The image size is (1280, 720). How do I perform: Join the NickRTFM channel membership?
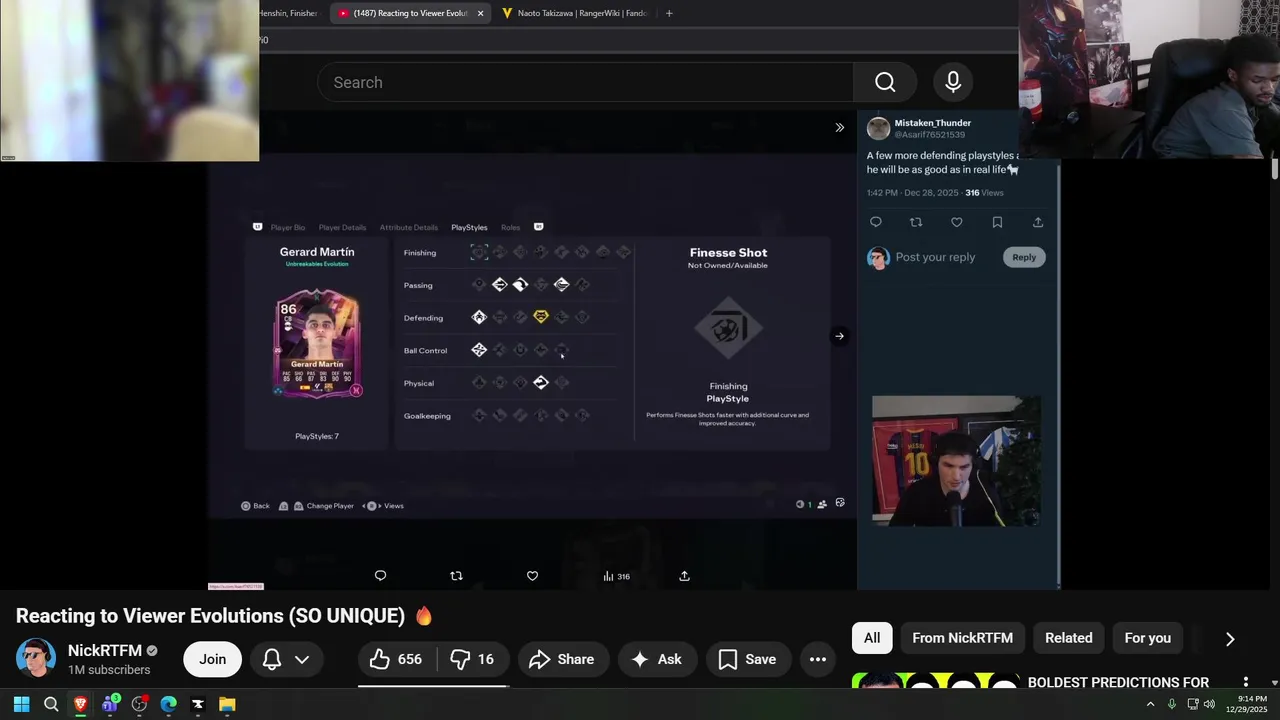tap(212, 659)
